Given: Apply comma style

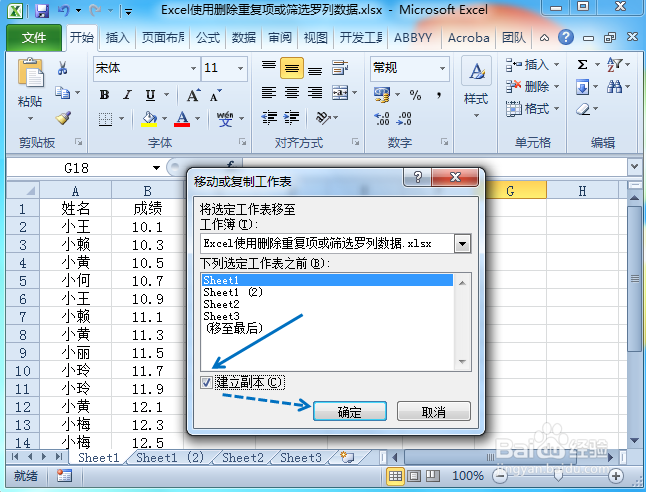Looking at the screenshot, I should coord(439,95).
